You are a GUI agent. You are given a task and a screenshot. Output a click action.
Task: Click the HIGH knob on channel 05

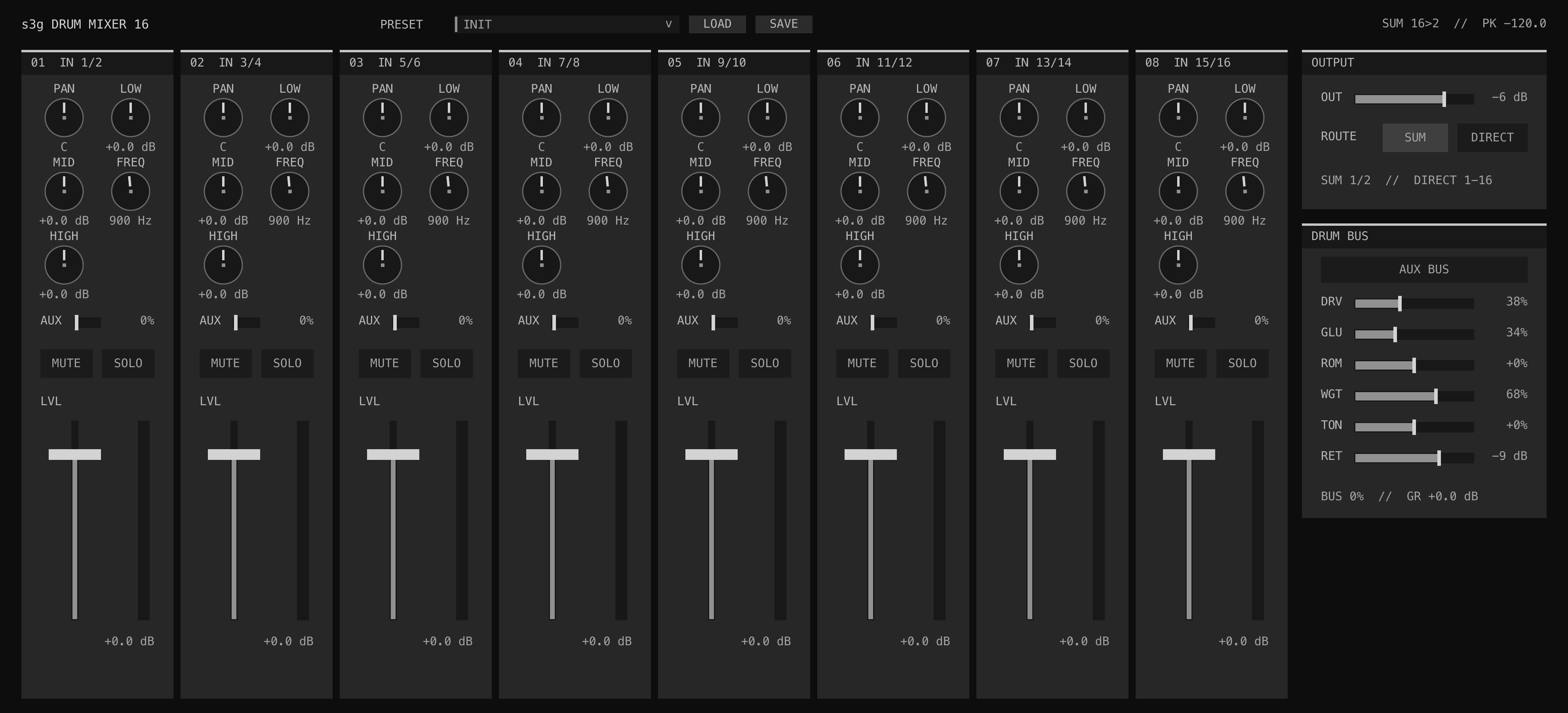700,265
